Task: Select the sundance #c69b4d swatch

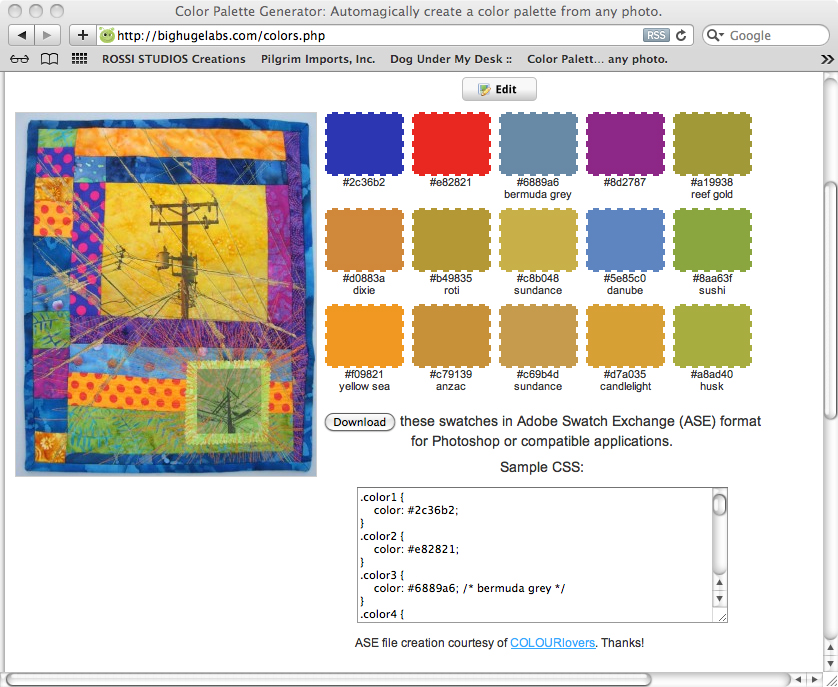Action: [538, 336]
